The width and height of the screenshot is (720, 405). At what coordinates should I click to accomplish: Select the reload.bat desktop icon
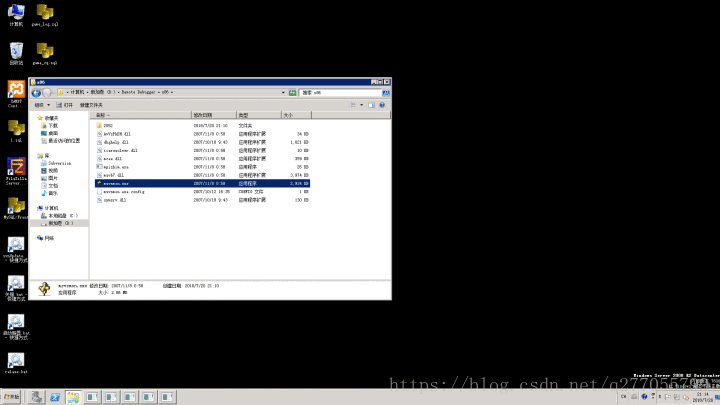coord(16,363)
